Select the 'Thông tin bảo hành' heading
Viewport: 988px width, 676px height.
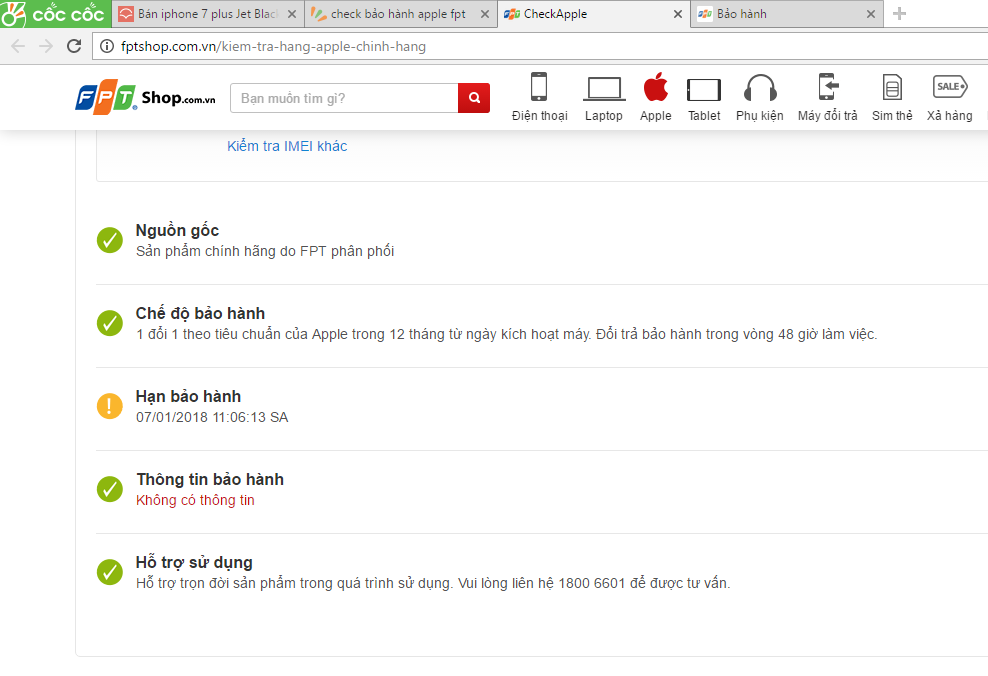point(210,479)
